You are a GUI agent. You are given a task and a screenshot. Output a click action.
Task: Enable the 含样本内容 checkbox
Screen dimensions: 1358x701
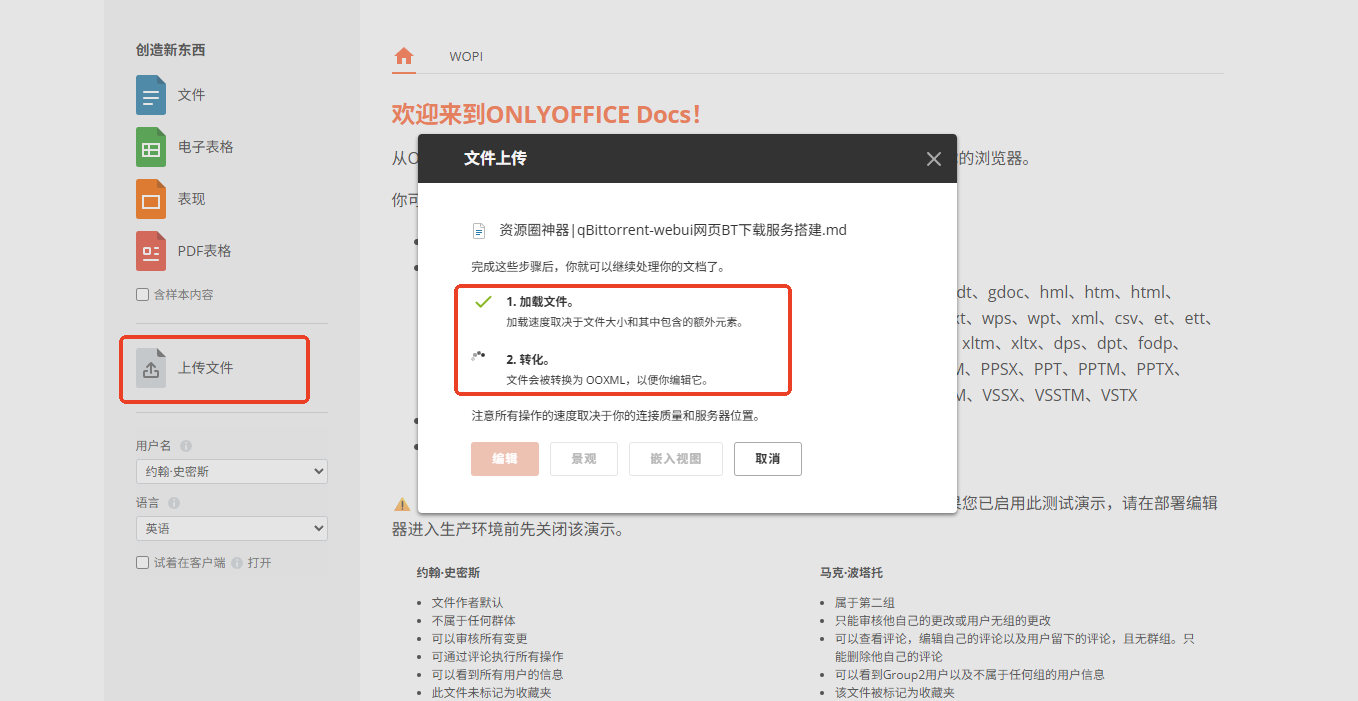click(x=143, y=295)
